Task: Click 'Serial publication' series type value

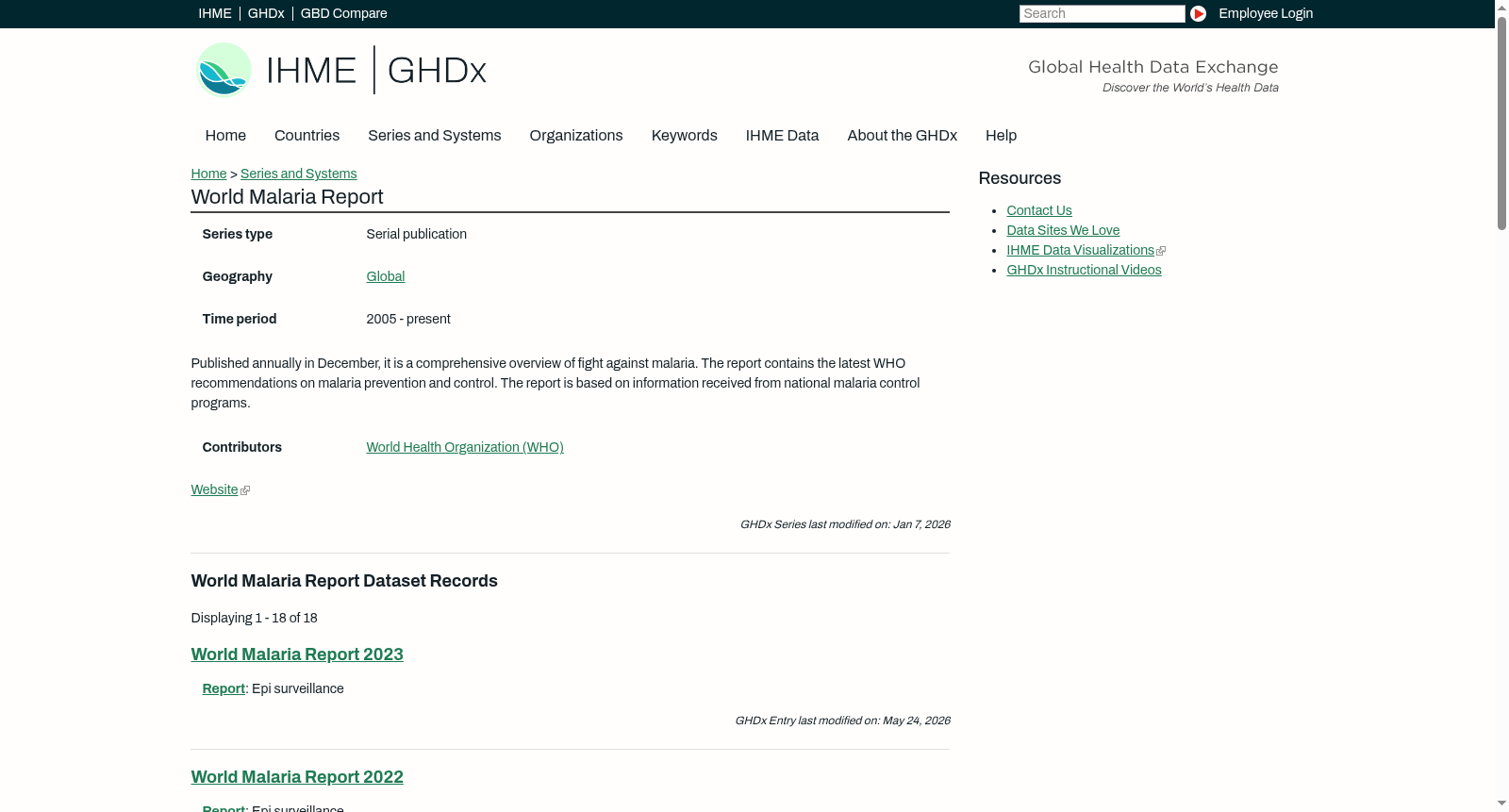Action: 416,234
